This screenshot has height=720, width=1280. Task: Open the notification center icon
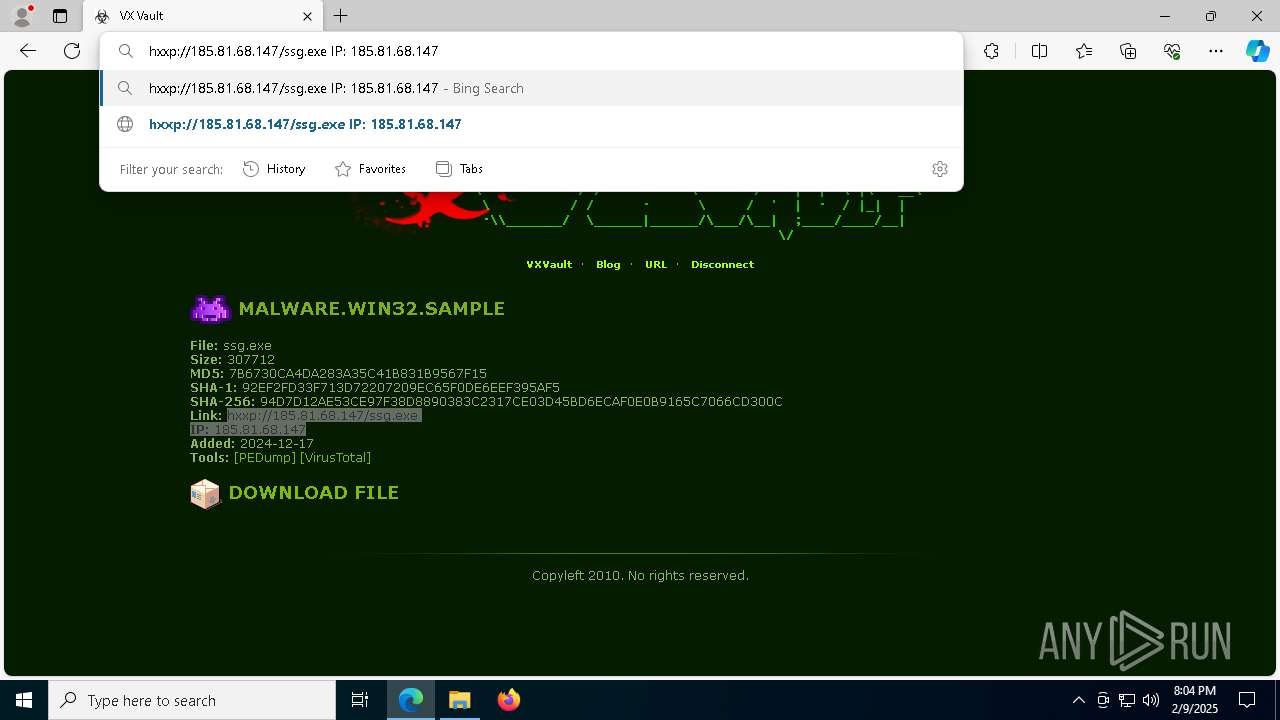coord(1247,700)
